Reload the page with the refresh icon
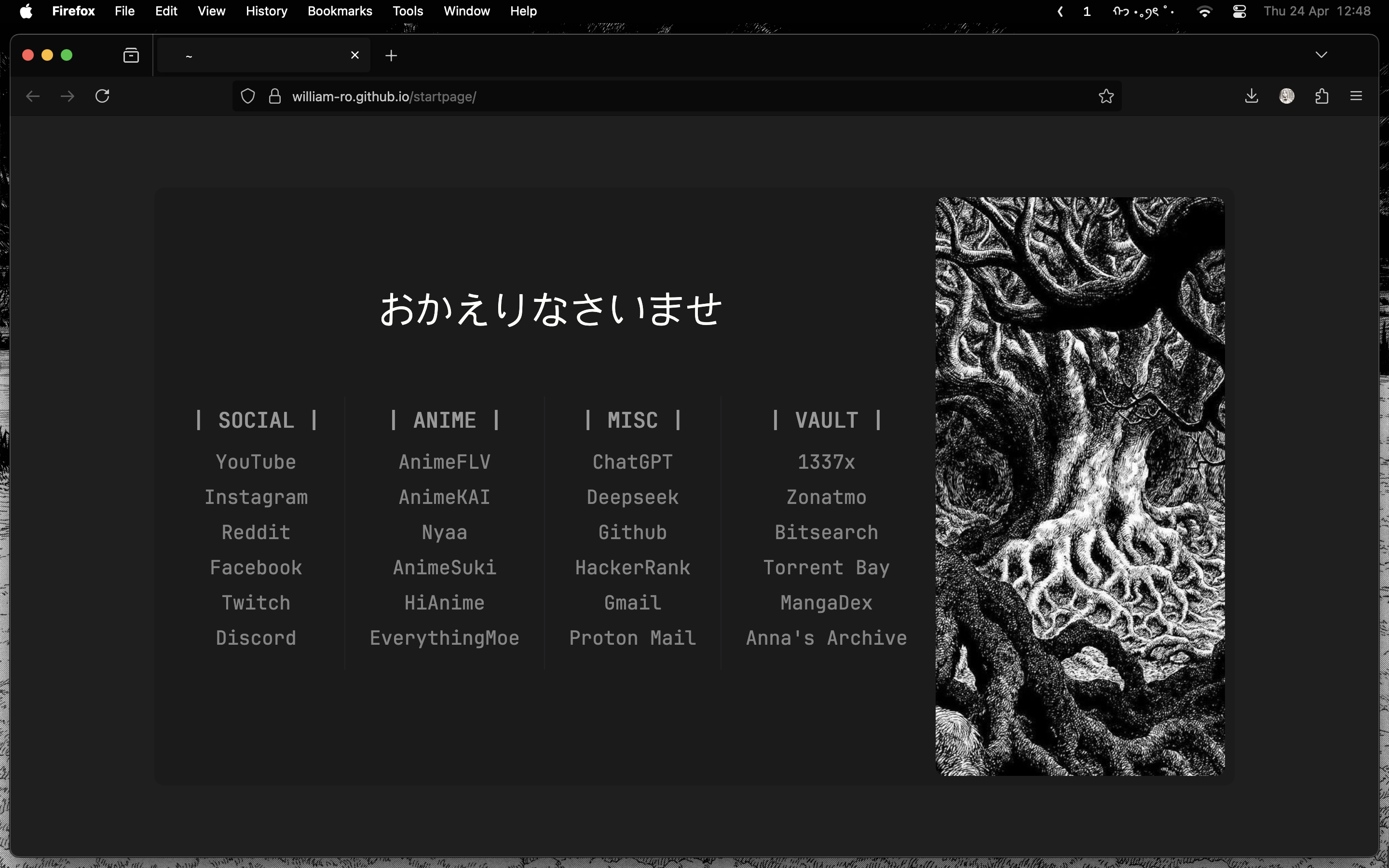This screenshot has height=868, width=1389. (x=102, y=96)
